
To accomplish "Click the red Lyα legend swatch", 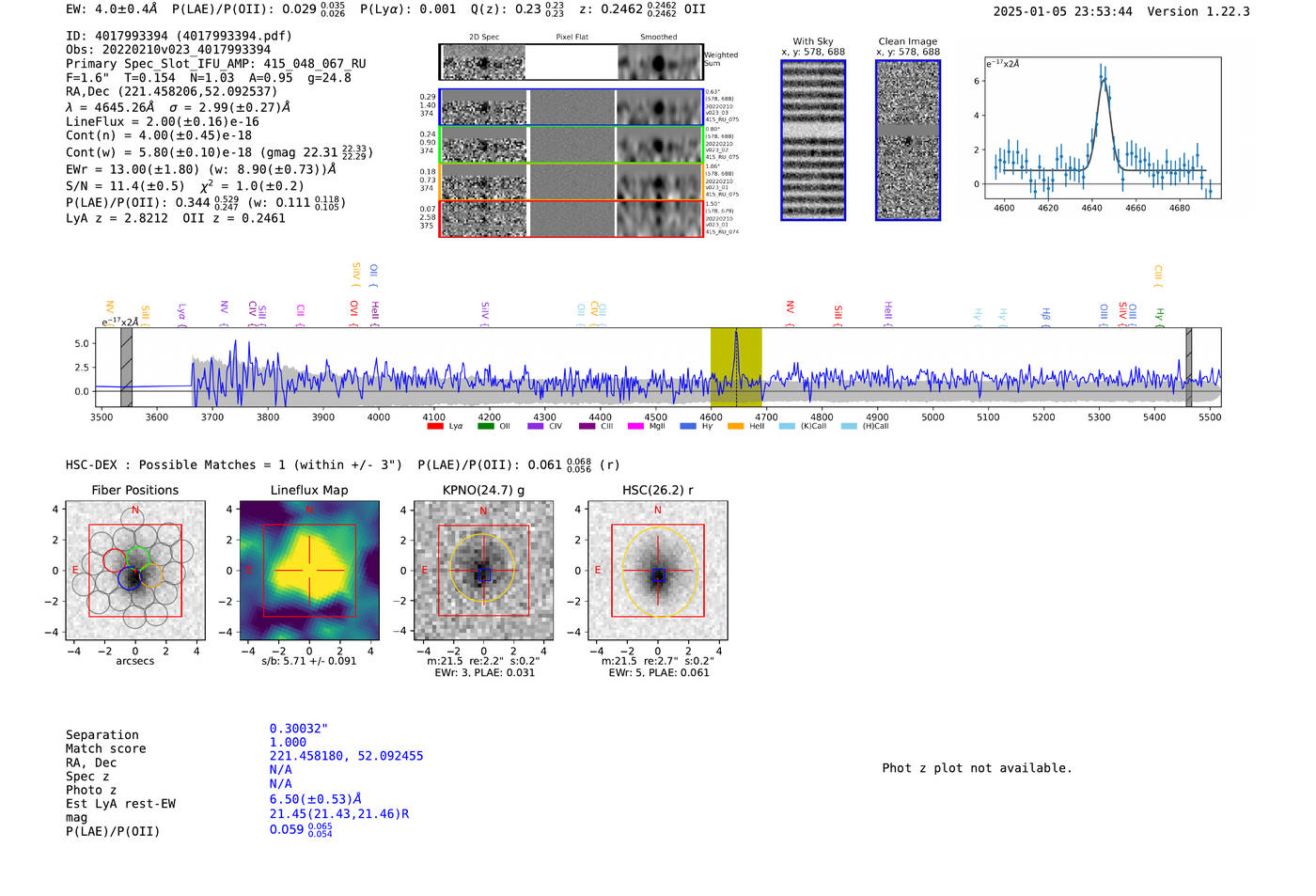I will tap(435, 426).
